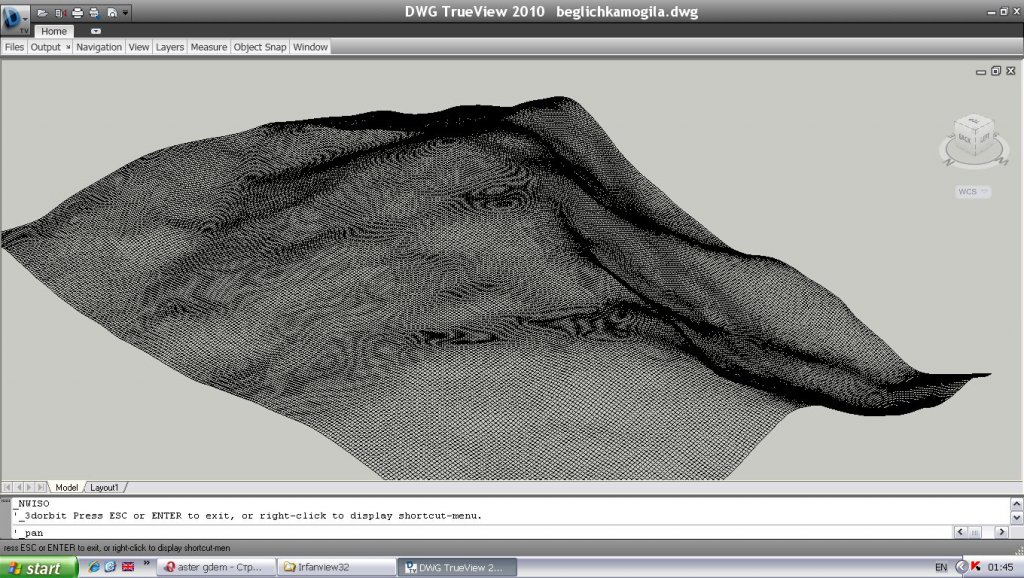Click the Plot printer icon
The width and height of the screenshot is (1024, 578).
77,13
